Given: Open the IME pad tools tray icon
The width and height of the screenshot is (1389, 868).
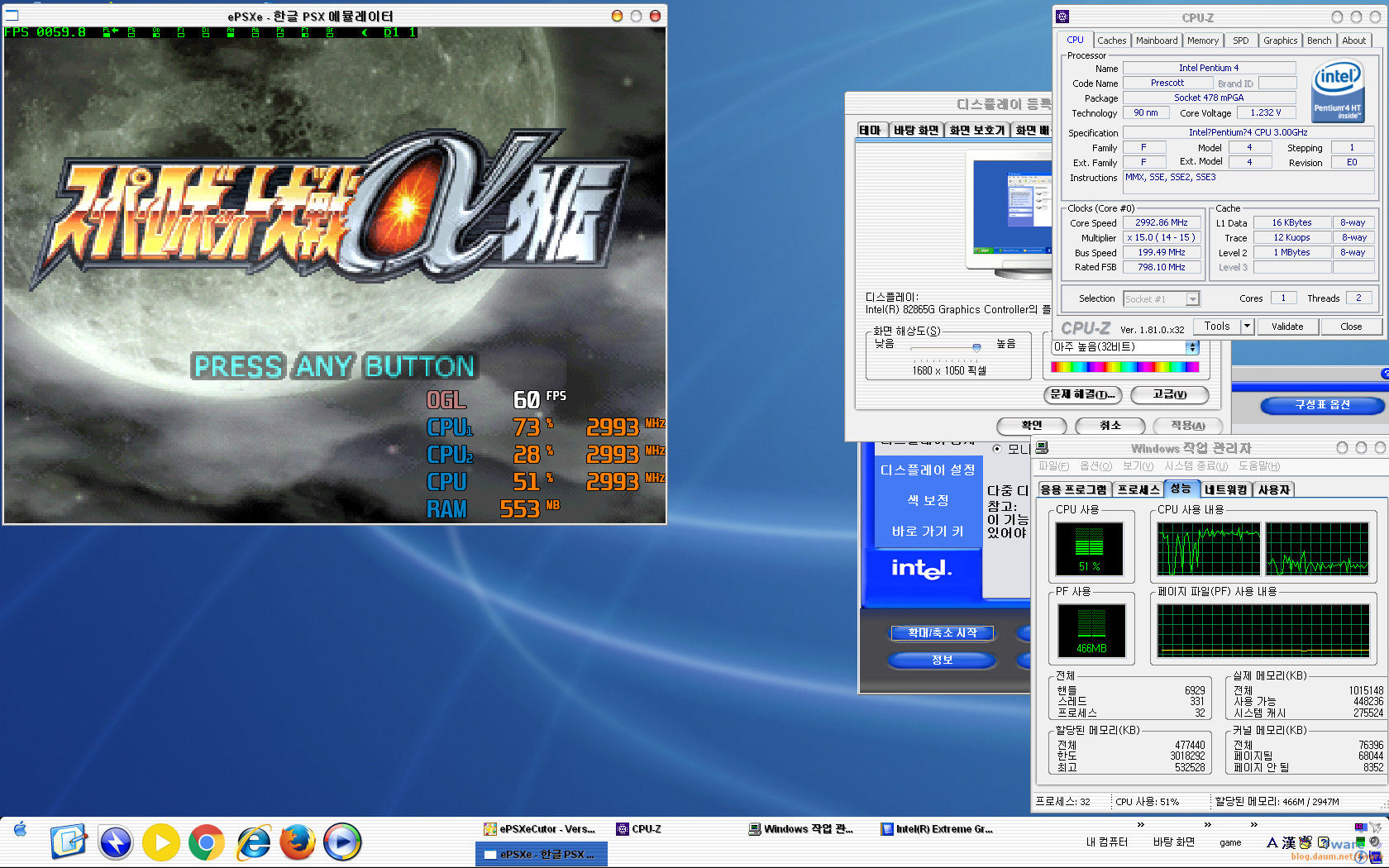Looking at the screenshot, I should 1305,843.
